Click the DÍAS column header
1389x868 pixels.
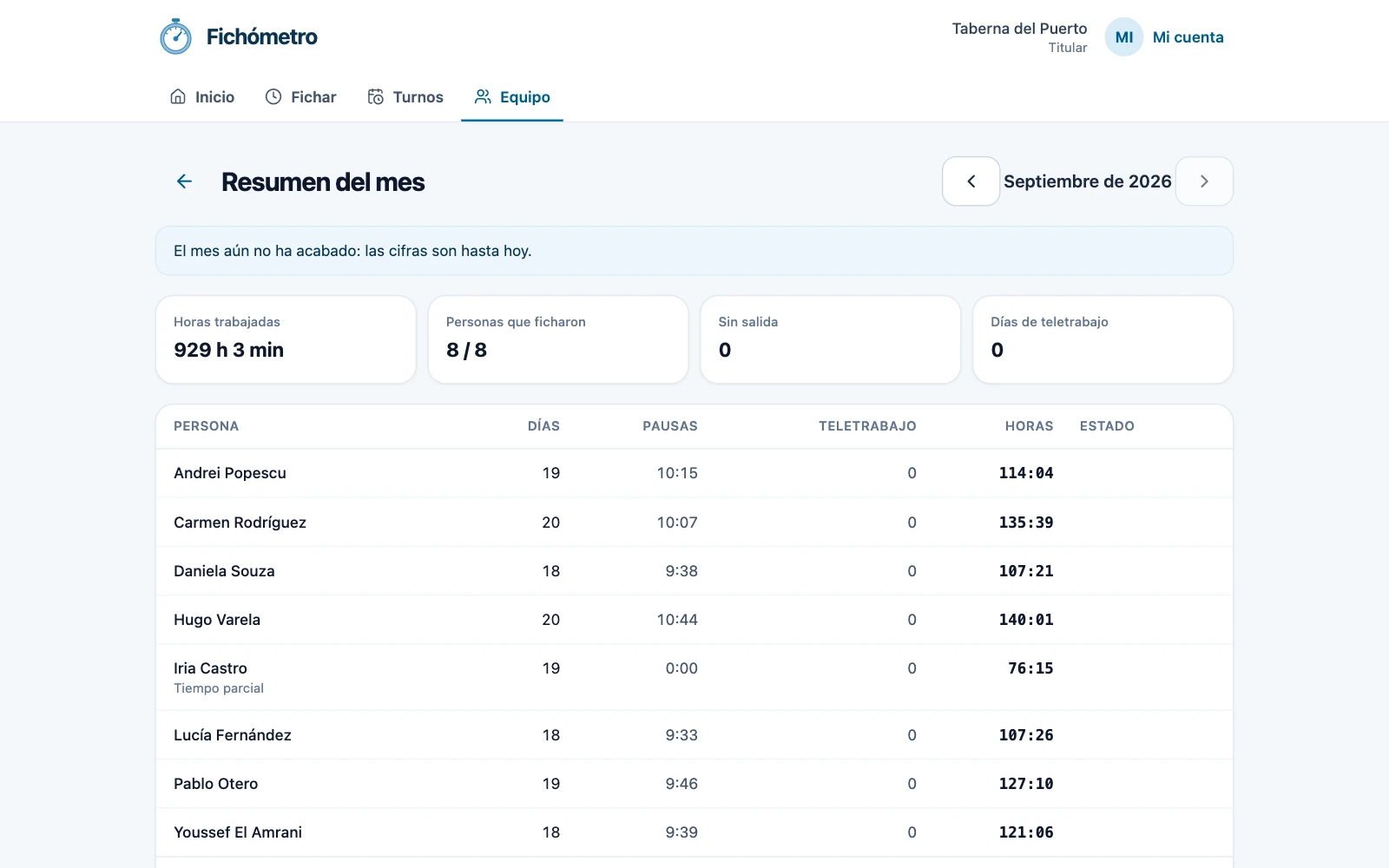543,426
